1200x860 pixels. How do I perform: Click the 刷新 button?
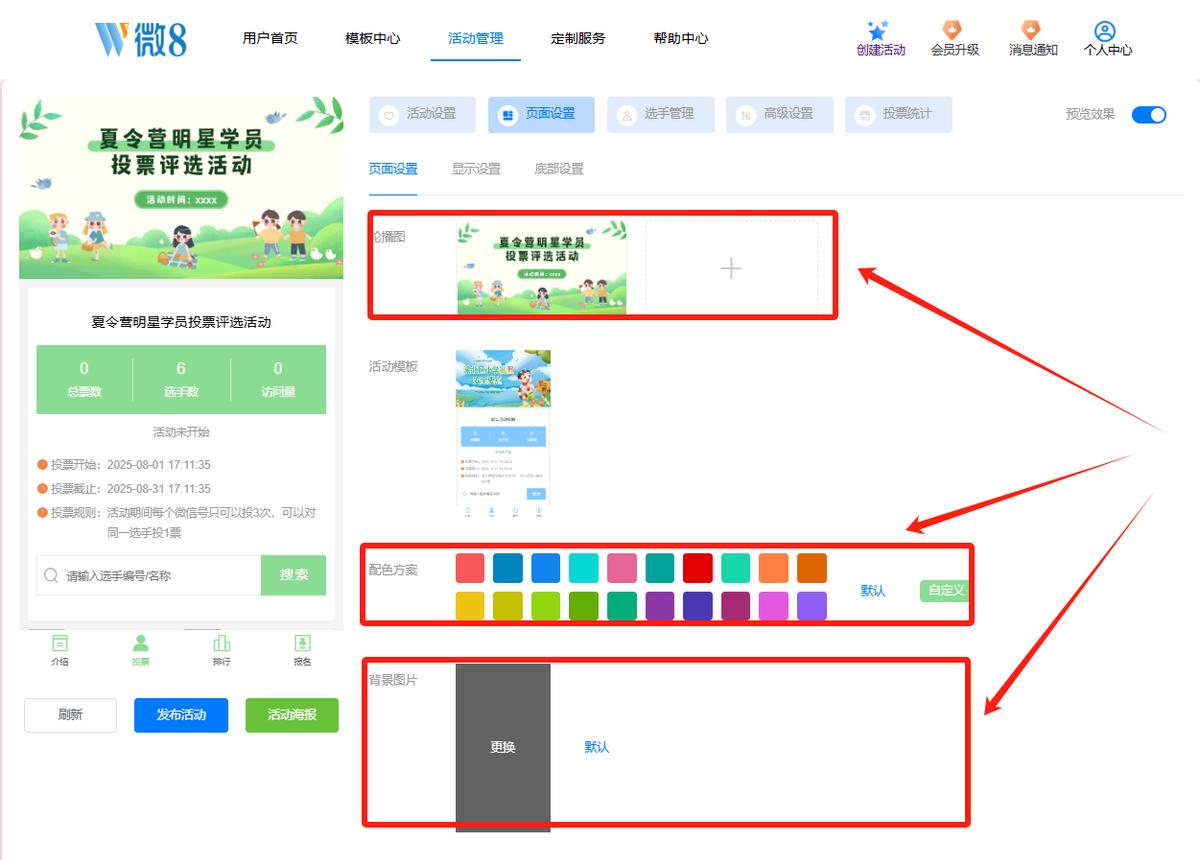coord(71,715)
